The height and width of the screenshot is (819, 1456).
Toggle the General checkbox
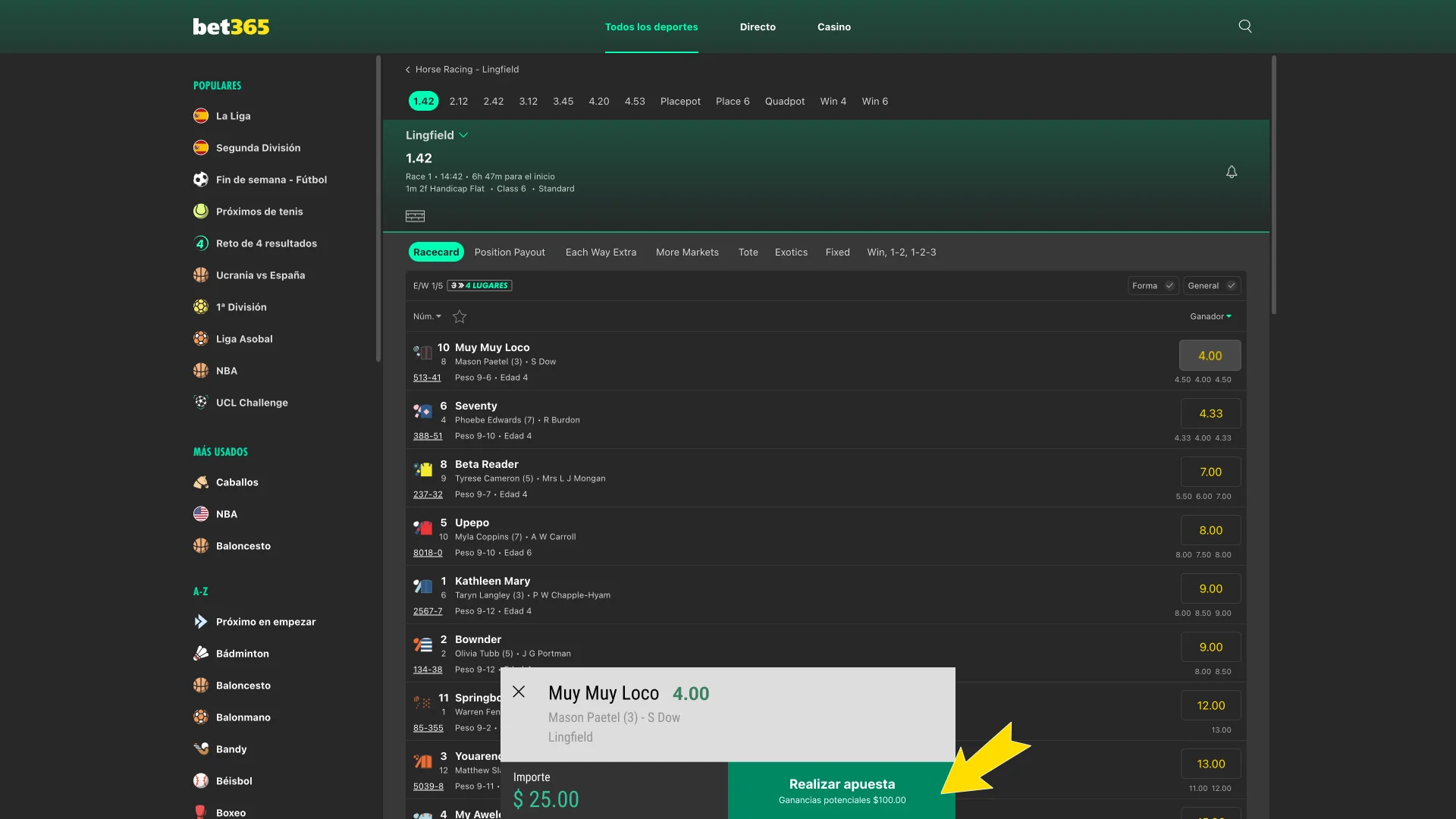(1230, 286)
